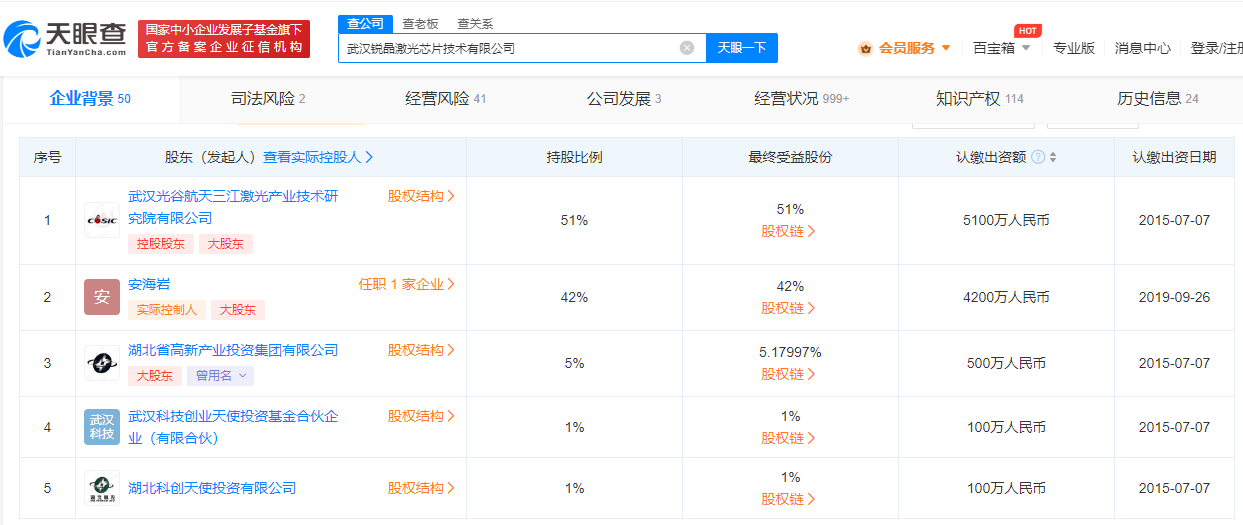Screen dimensions: 1243x525
Task: View 股权链 for the 42% shareholder
Action: pos(789,308)
